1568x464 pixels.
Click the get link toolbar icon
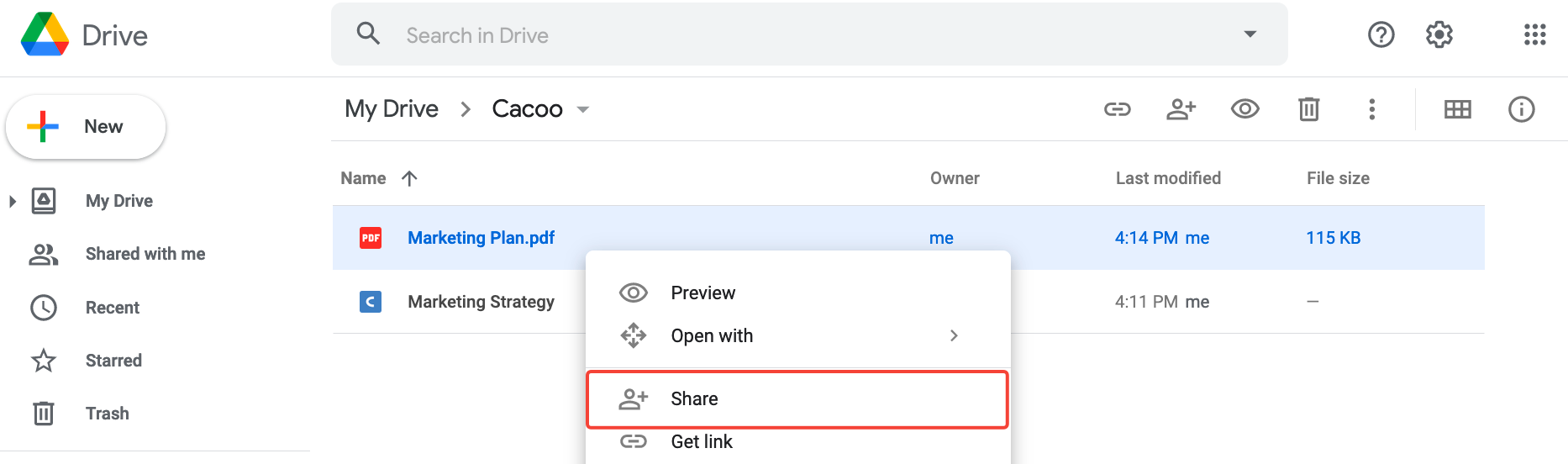coord(1117,109)
